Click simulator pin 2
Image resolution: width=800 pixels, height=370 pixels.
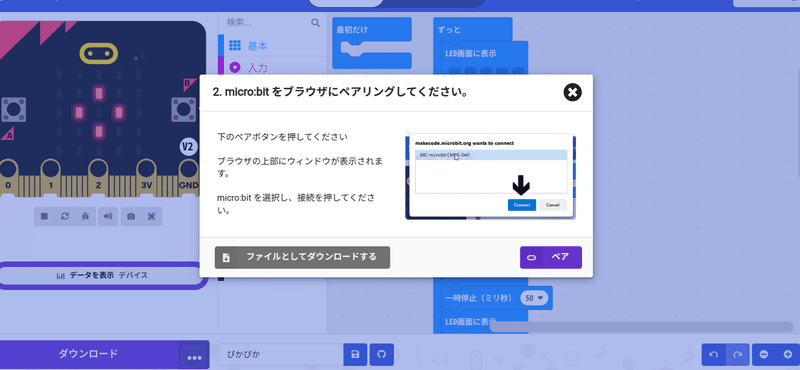[x=98, y=176]
